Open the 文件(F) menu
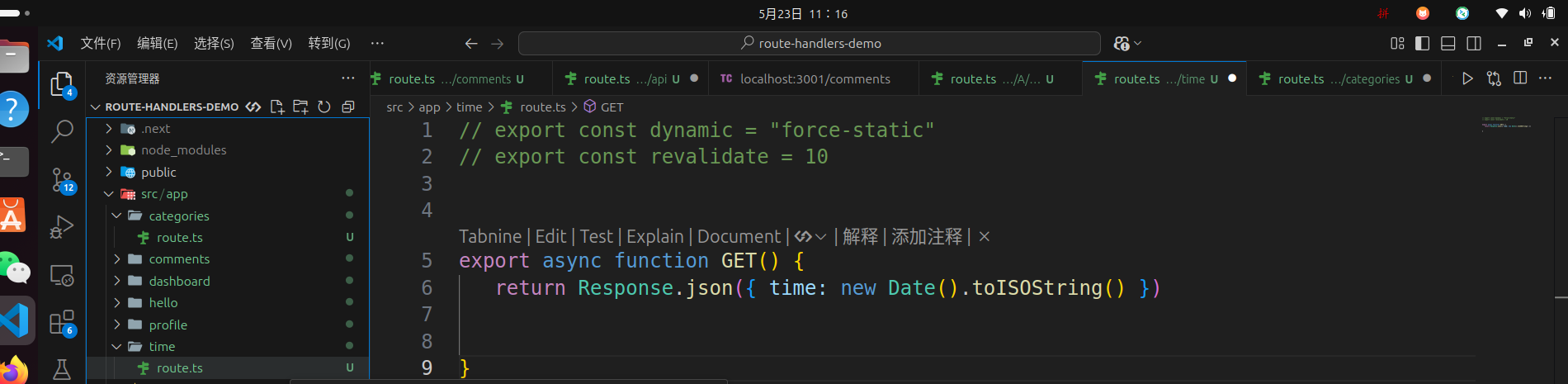 (x=100, y=43)
